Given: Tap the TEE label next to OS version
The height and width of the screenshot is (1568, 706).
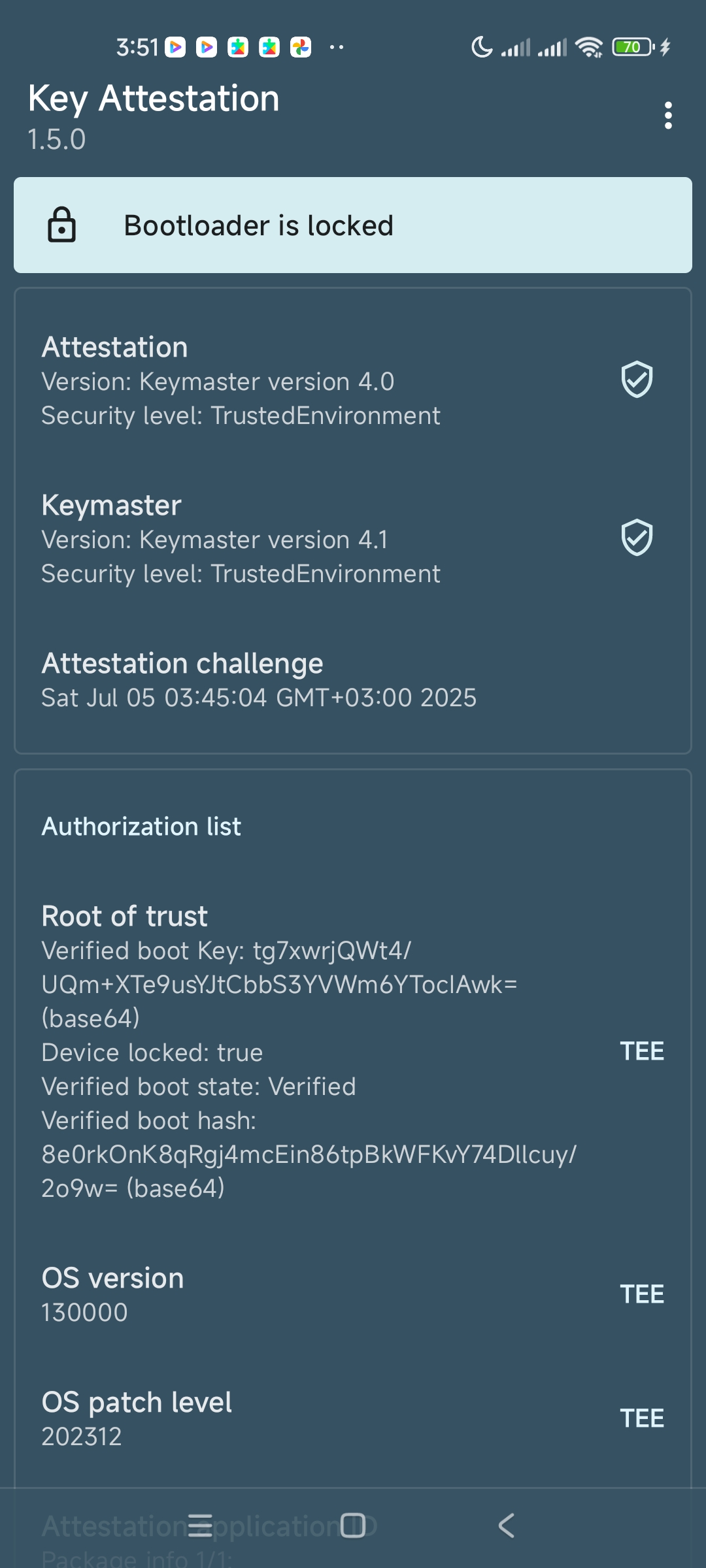Looking at the screenshot, I should [x=642, y=1294].
